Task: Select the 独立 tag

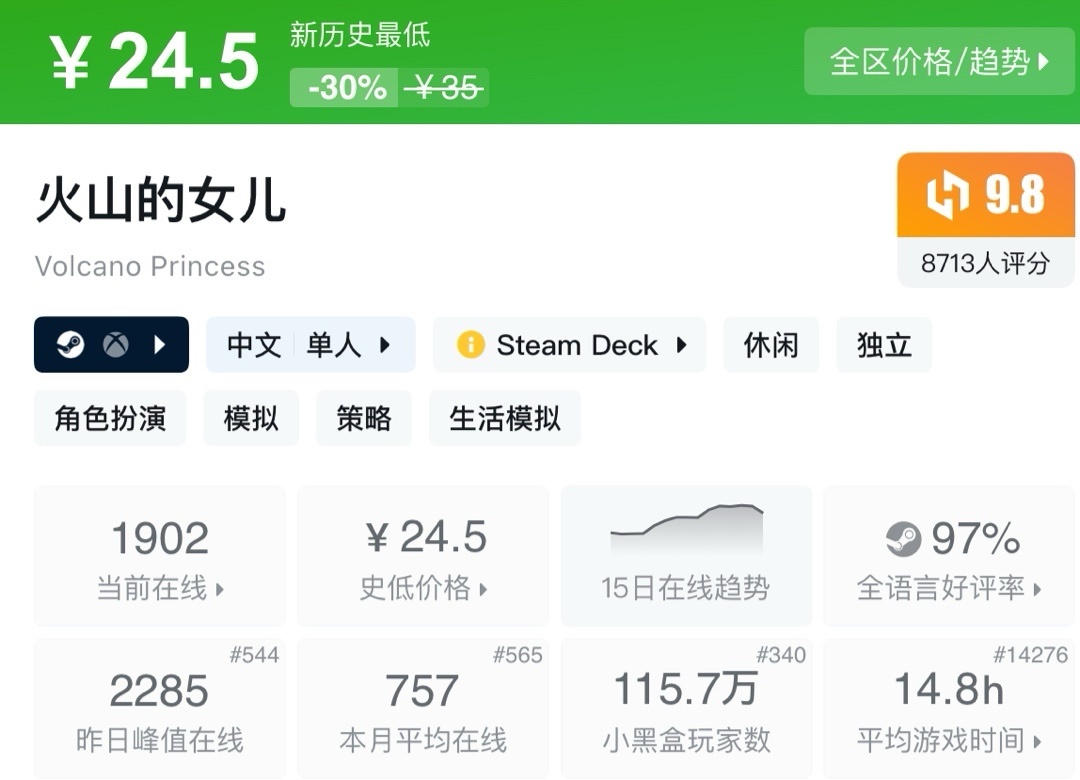Action: (x=884, y=345)
